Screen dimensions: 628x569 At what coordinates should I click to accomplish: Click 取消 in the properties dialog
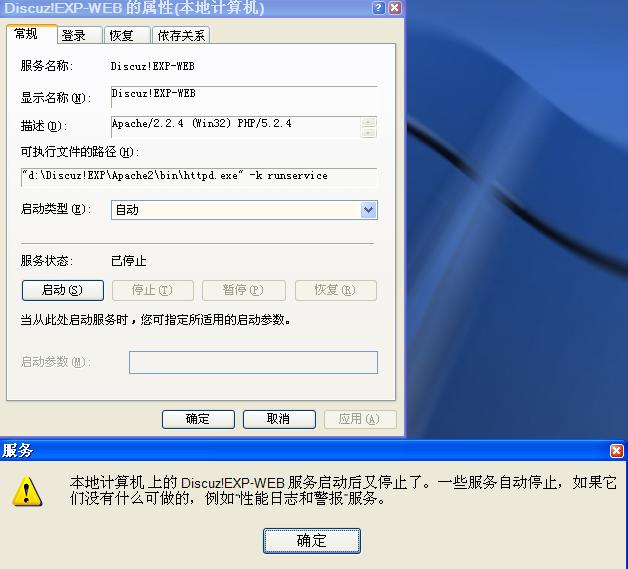point(279,419)
